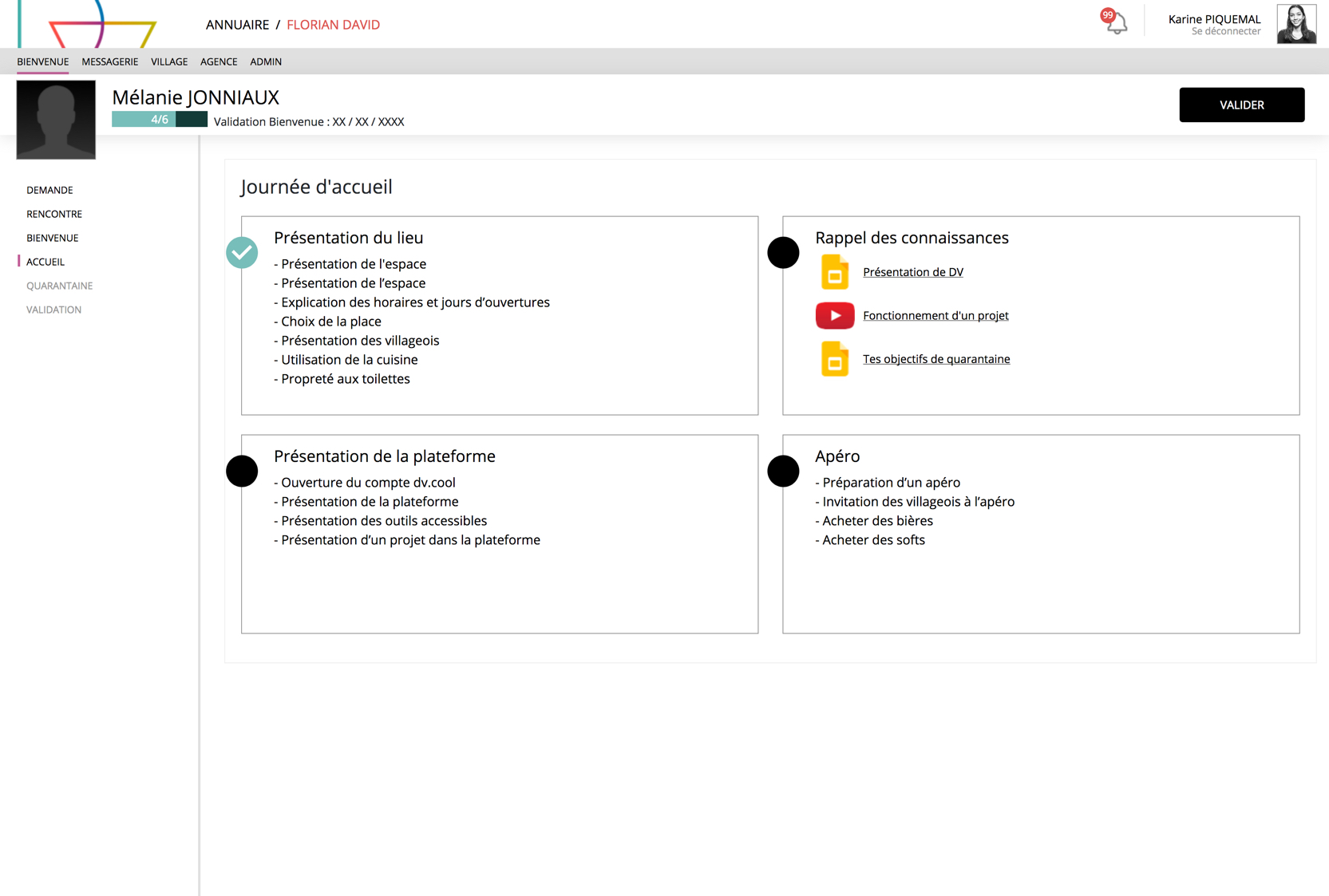The height and width of the screenshot is (896, 1329).
Task: Mark Rappel des connaissances as done
Action: click(x=783, y=253)
